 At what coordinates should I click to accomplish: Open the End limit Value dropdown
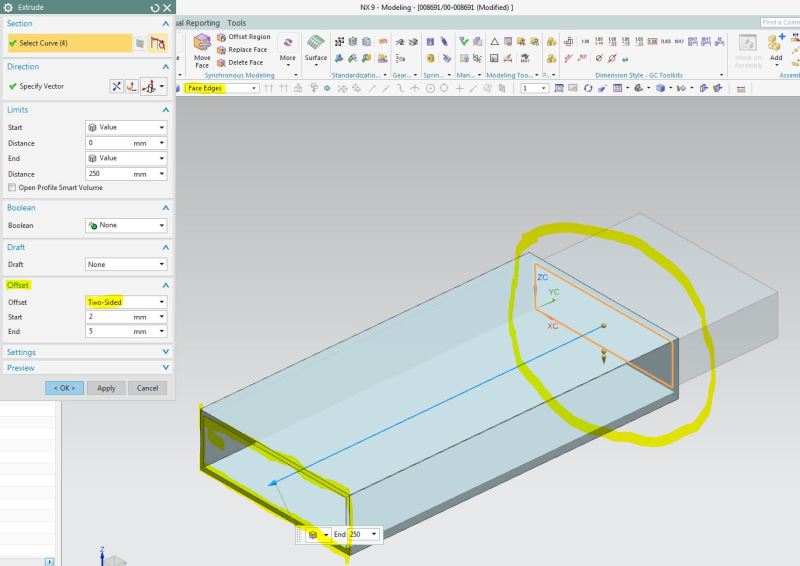(x=126, y=159)
